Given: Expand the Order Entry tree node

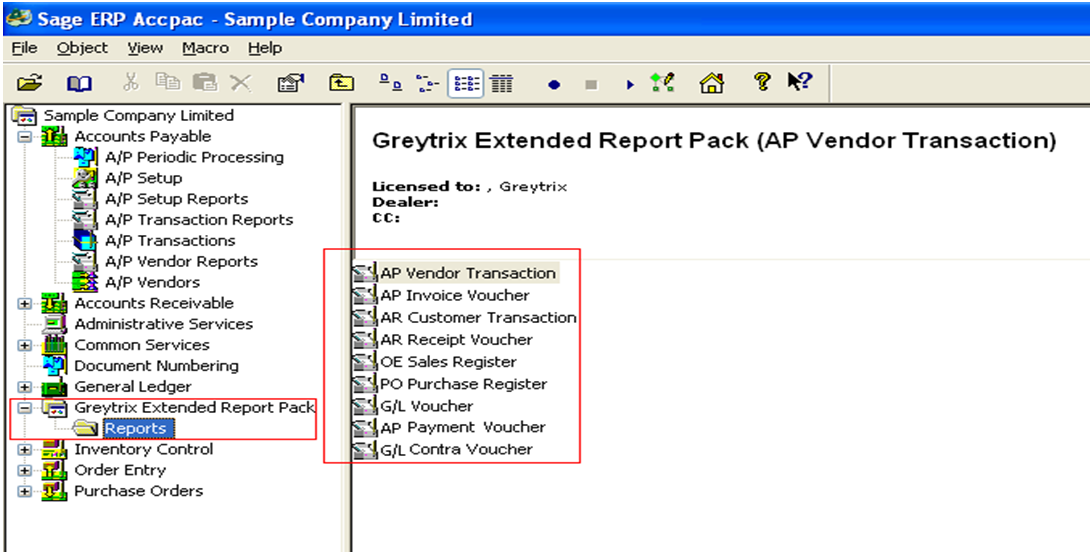Looking at the screenshot, I should [25, 470].
